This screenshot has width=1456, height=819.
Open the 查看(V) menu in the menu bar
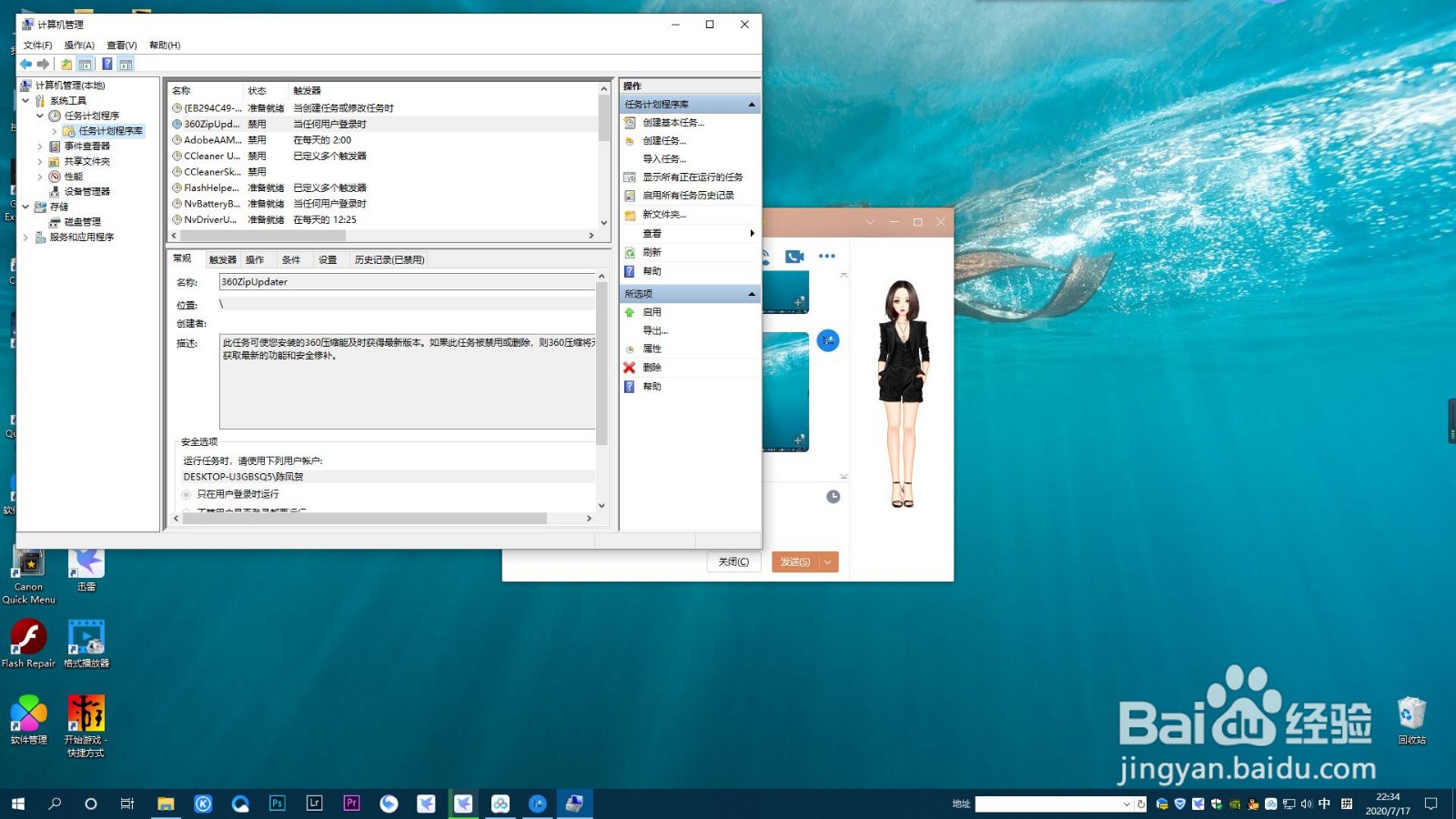[122, 45]
